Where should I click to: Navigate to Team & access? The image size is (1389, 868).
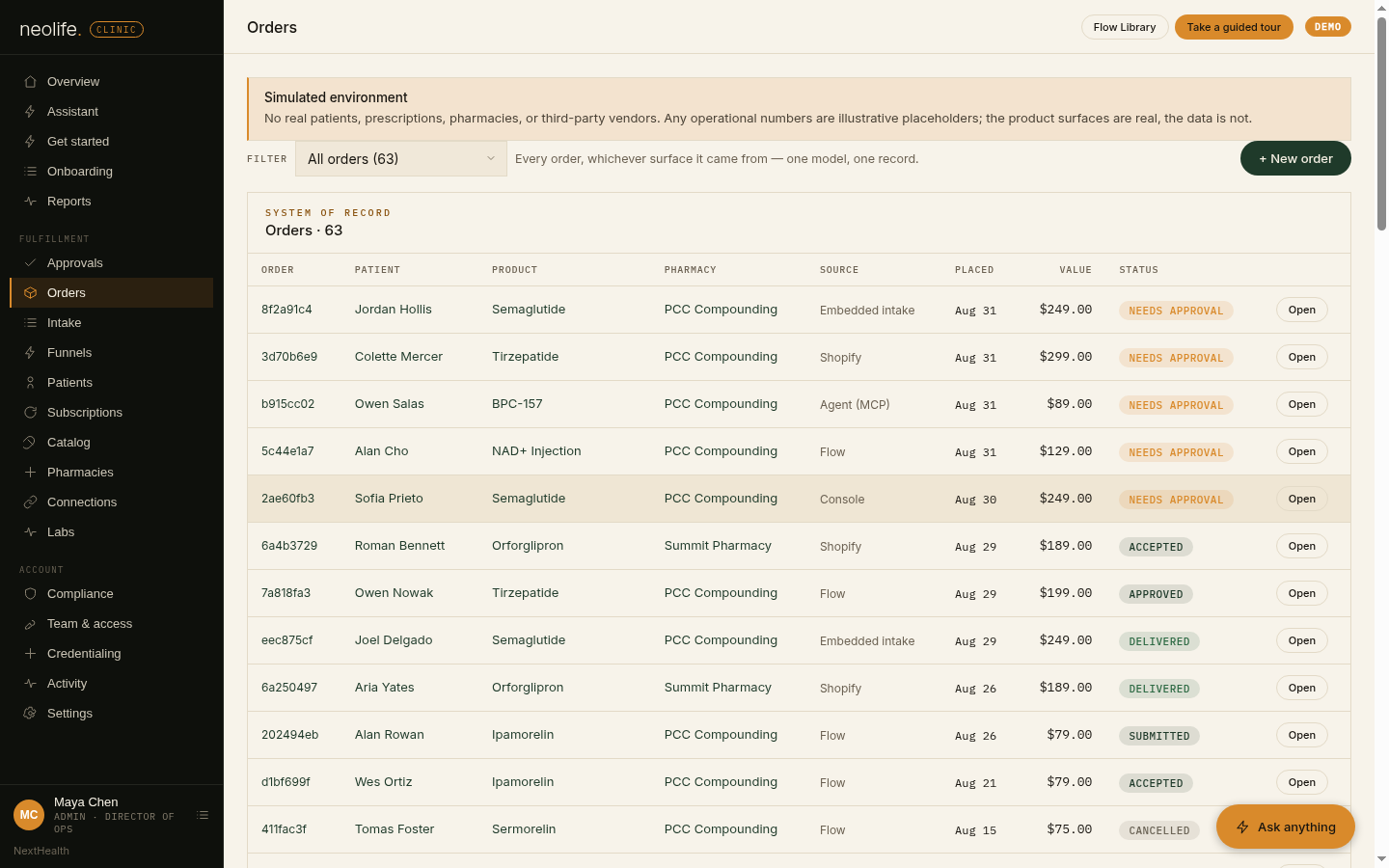point(111,624)
